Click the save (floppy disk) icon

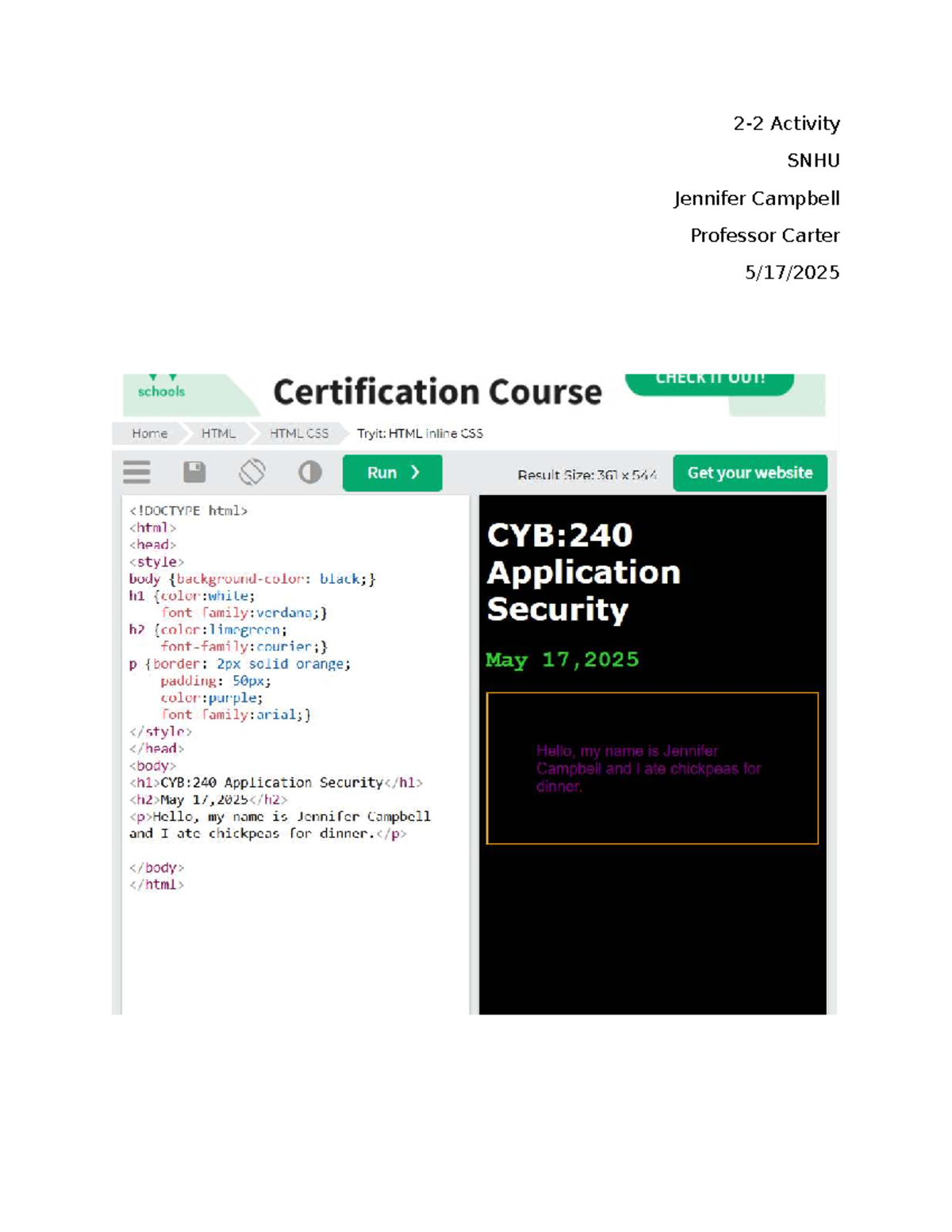(x=193, y=471)
